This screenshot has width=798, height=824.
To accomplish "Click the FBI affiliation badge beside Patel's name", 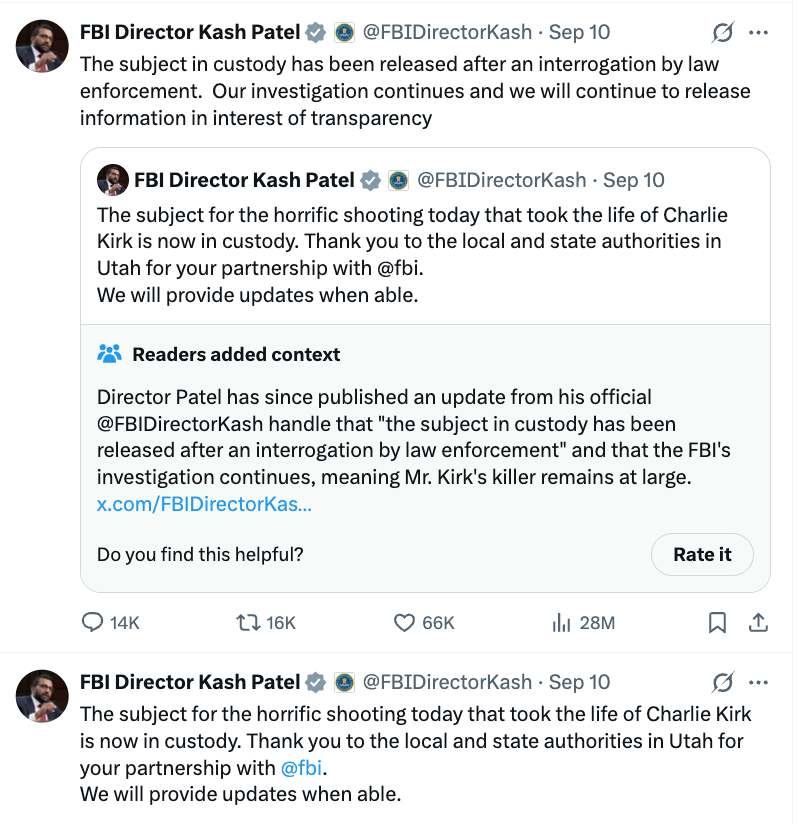I will pyautogui.click(x=345, y=31).
